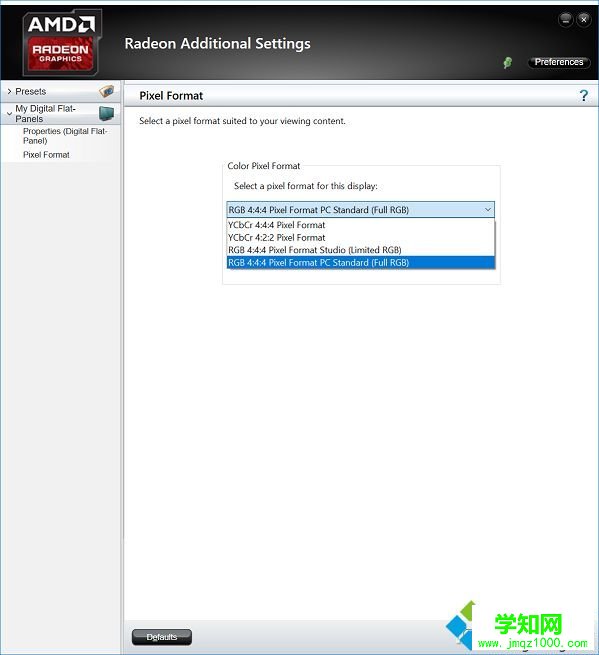Expand the Presets section

[9, 91]
